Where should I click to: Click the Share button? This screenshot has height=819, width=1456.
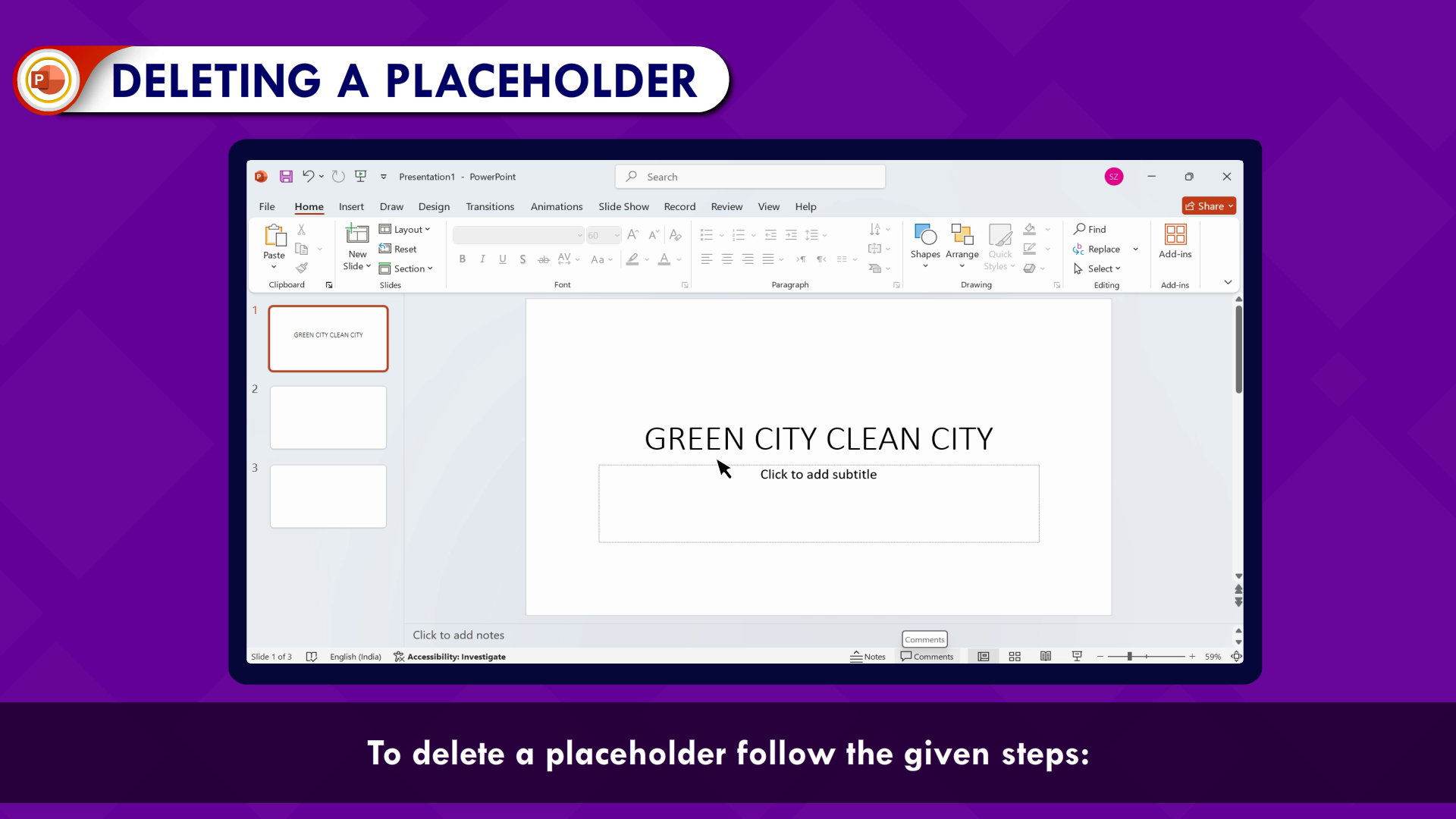1208,206
